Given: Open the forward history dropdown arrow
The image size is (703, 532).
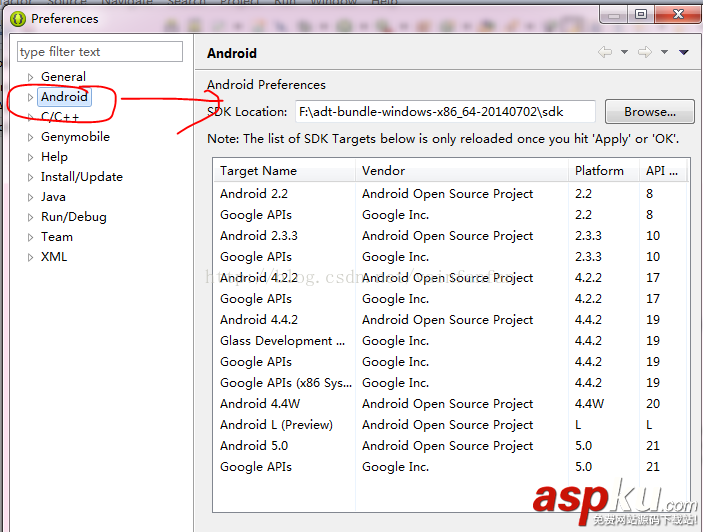Looking at the screenshot, I should pyautogui.click(x=664, y=52).
